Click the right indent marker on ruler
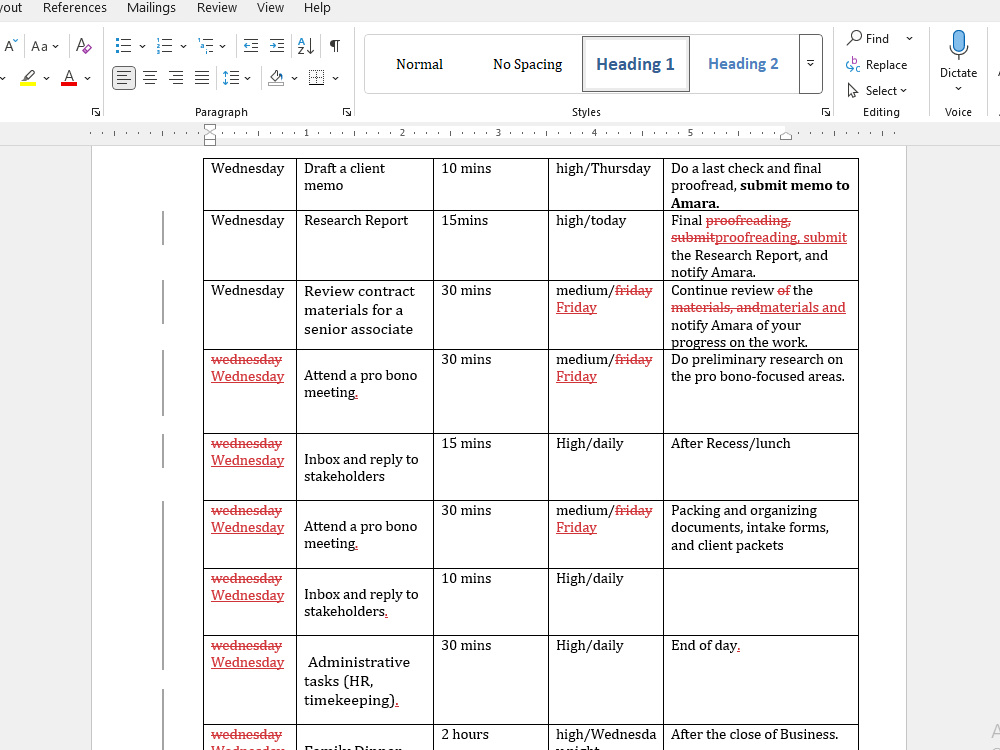This screenshot has height=750, width=1000. pos(786,135)
